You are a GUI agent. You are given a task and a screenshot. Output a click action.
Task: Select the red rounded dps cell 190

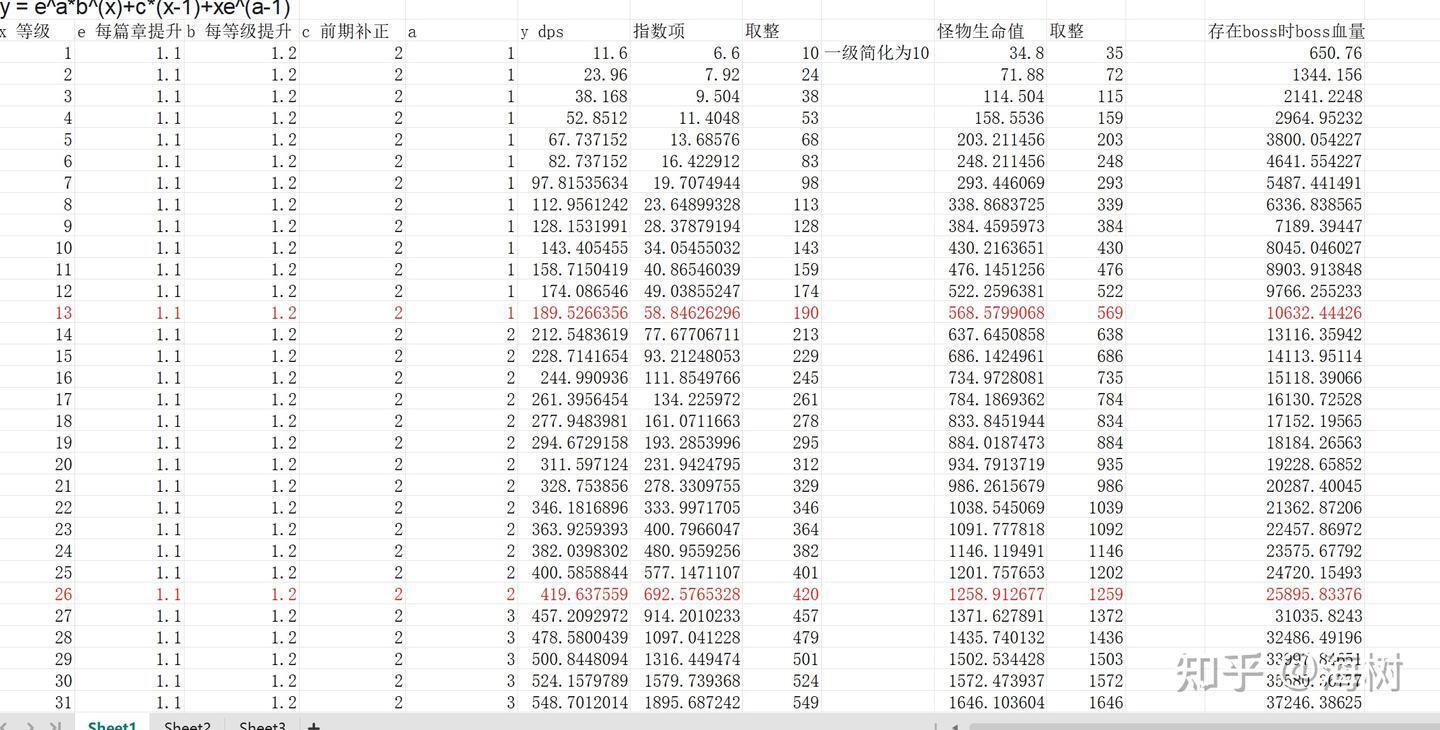click(x=782, y=313)
